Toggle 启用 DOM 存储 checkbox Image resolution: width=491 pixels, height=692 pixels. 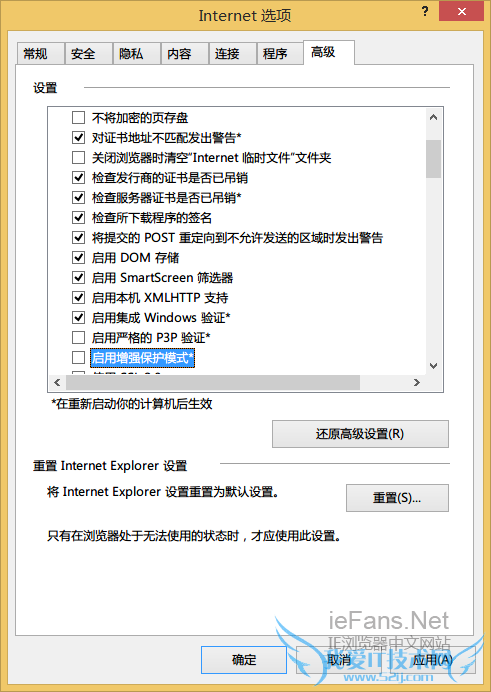(x=79, y=257)
